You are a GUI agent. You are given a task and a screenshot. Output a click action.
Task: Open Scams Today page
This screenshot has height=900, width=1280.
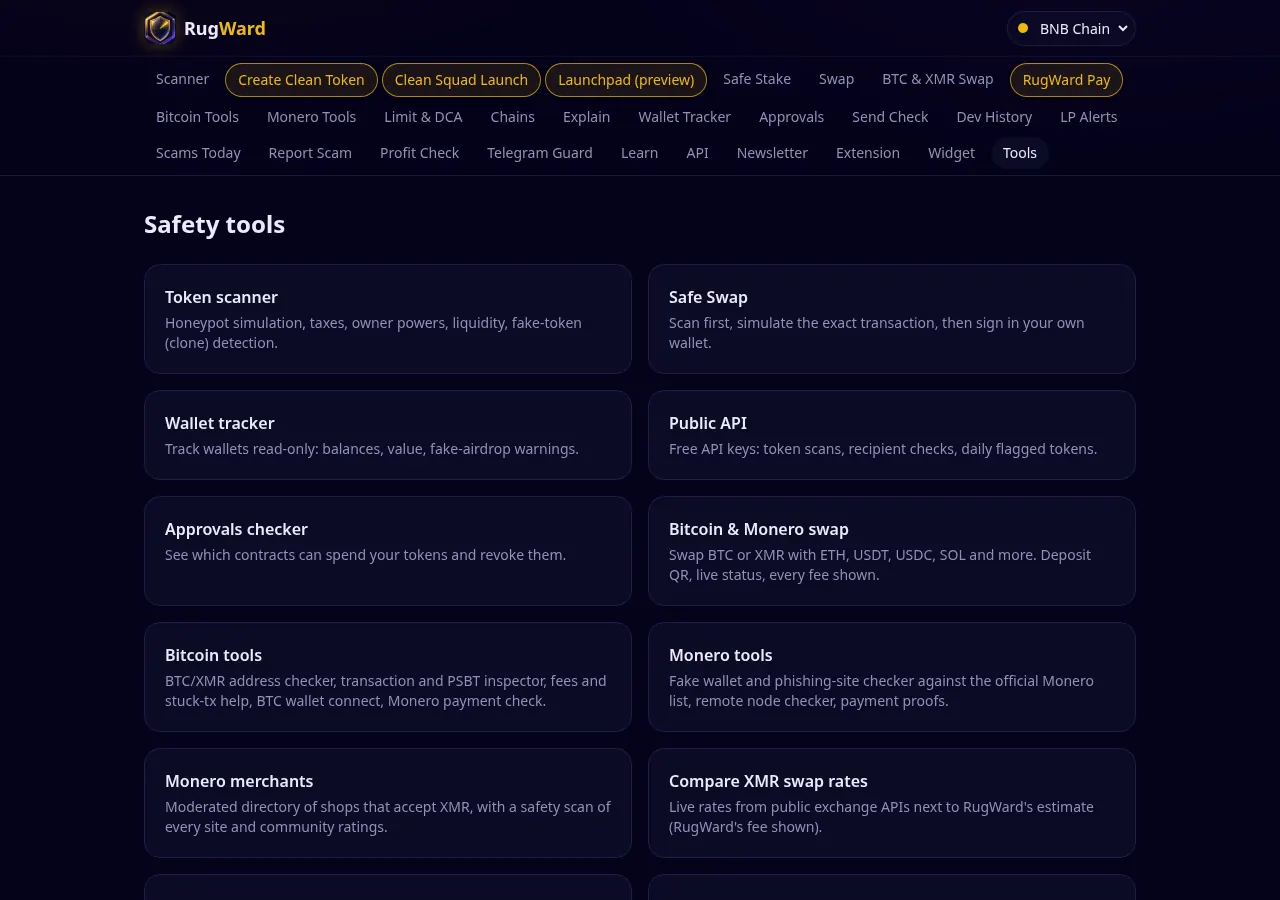point(198,153)
